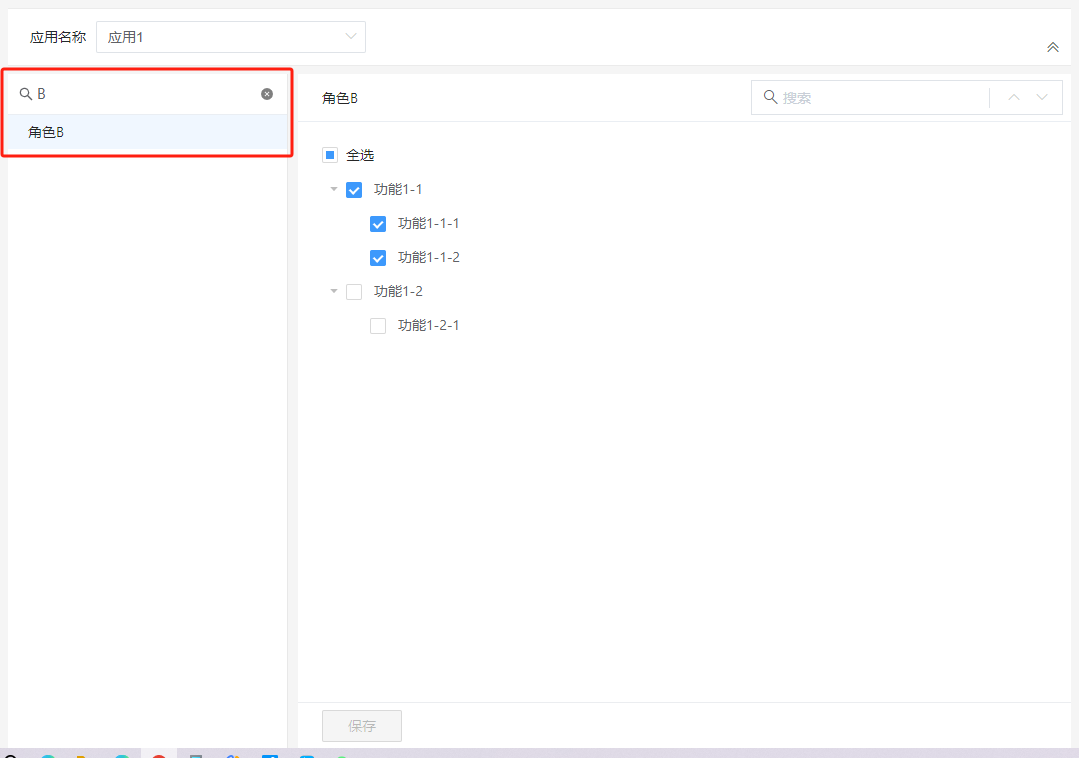Select 角色B in the role list

click(46, 132)
